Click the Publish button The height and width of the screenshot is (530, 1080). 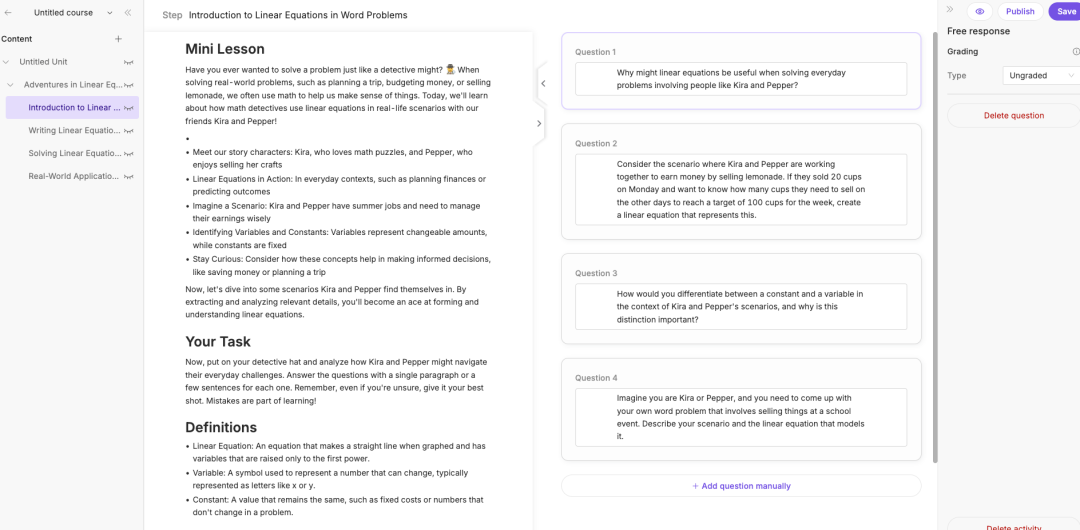click(x=1020, y=12)
